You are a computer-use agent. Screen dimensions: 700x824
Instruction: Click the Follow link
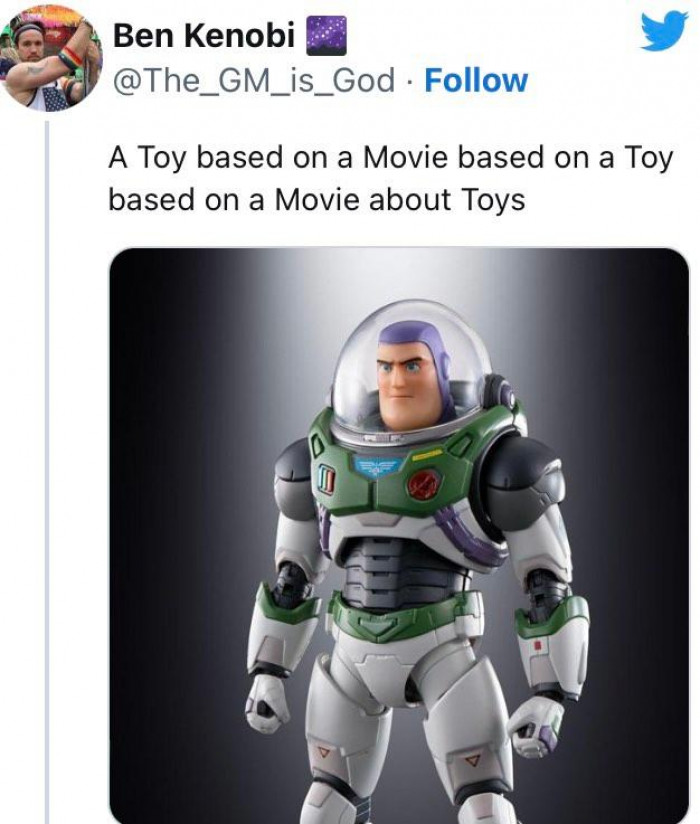pyautogui.click(x=475, y=80)
